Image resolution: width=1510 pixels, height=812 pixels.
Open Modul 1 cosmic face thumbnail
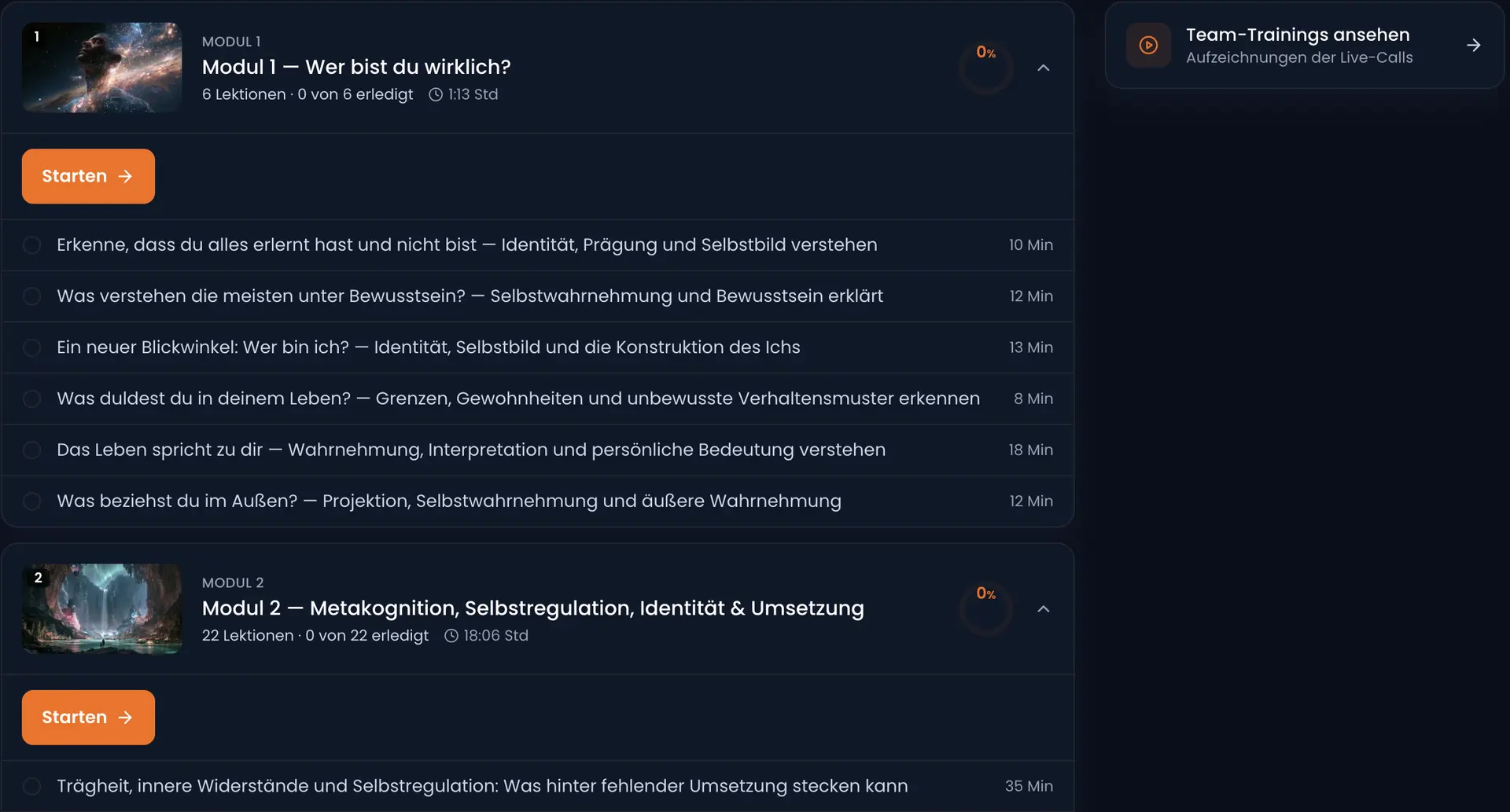(102, 68)
